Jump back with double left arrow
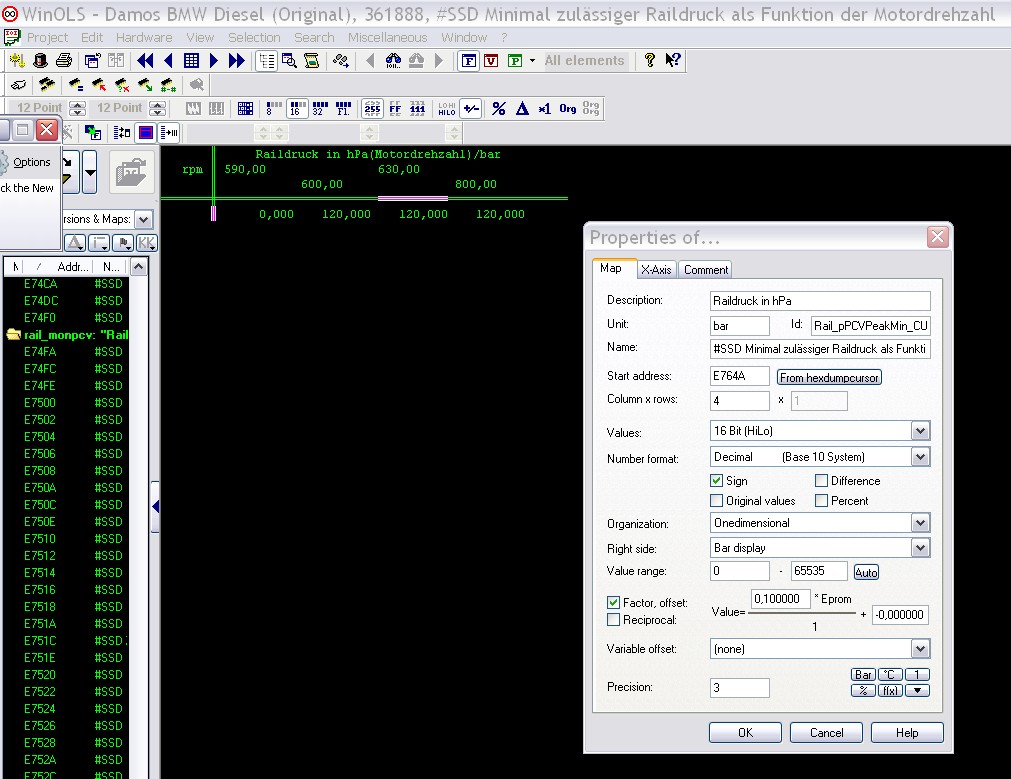Screen dimensions: 1011x779 [145, 61]
